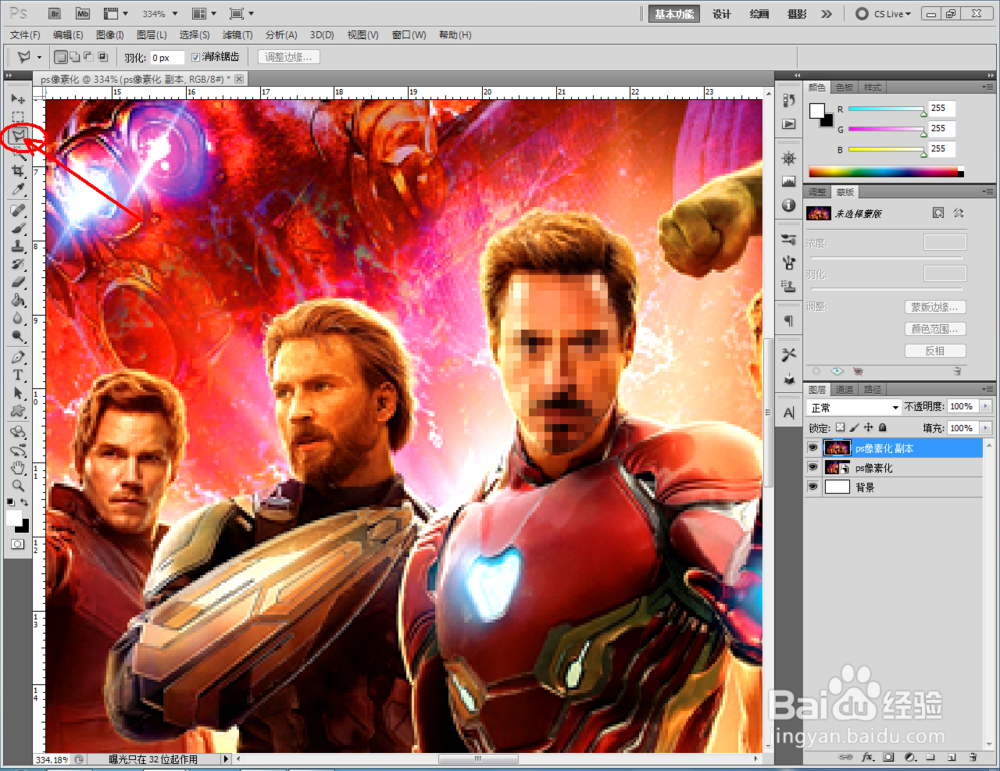Switch to 基本功能 workspace
1000x771 pixels.
tap(673, 14)
